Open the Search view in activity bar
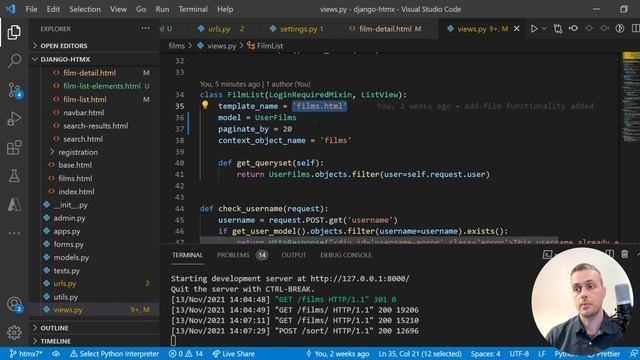This screenshot has width=640, height=360. (x=14, y=61)
